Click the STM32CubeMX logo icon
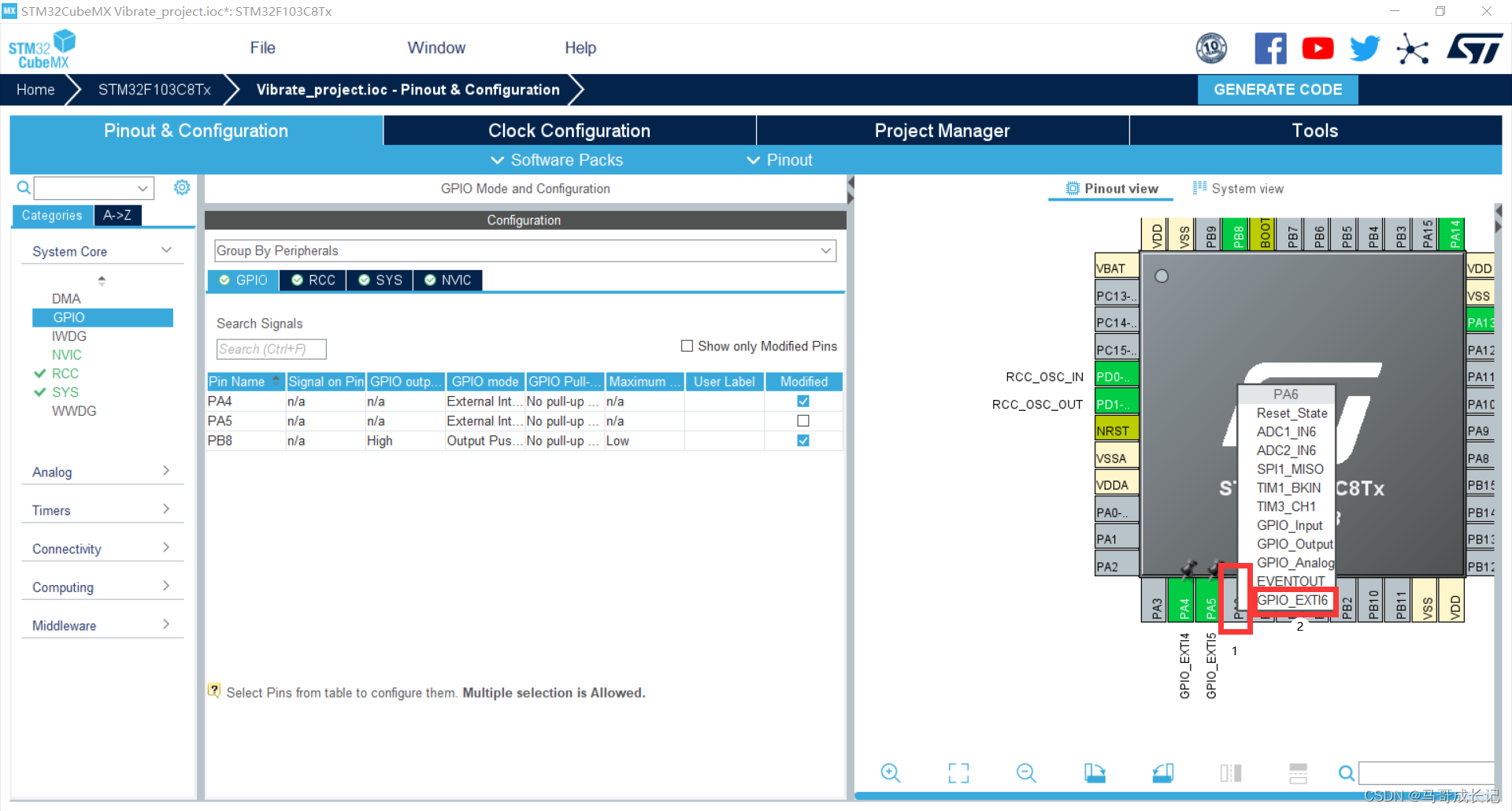This screenshot has width=1512, height=811. pos(42,49)
